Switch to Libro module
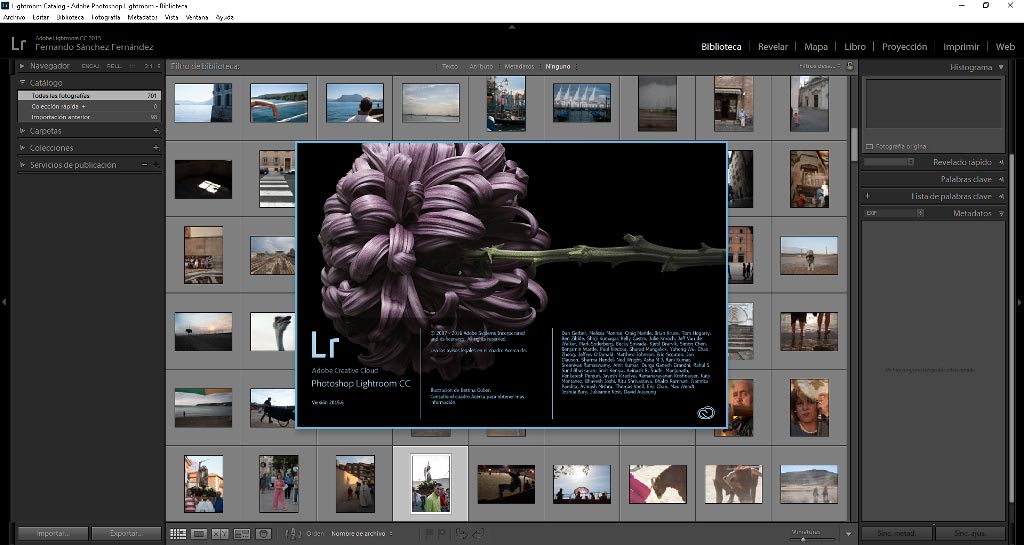This screenshot has height=545, width=1024. coord(855,47)
